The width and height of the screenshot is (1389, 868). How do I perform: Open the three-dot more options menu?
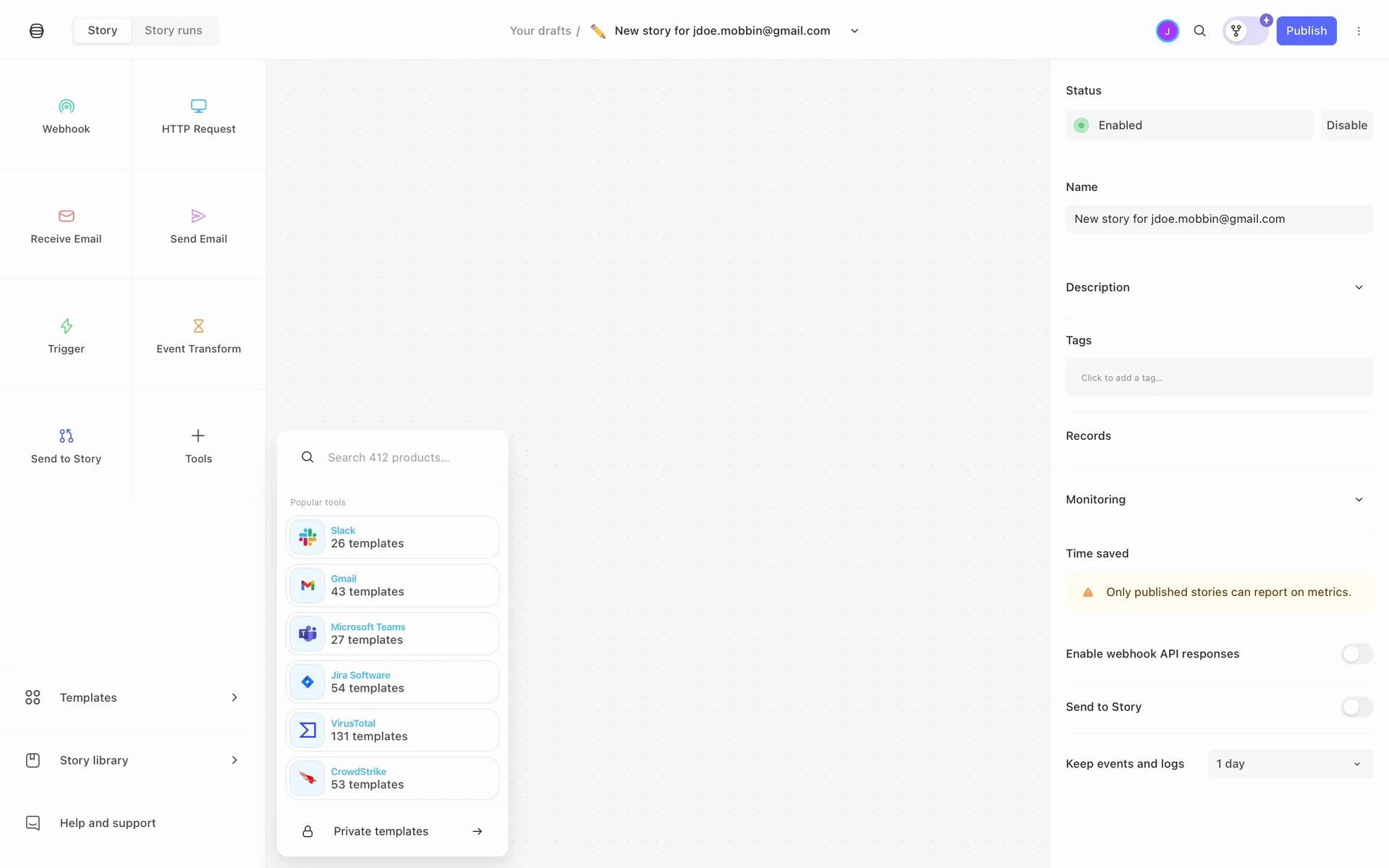(x=1359, y=31)
